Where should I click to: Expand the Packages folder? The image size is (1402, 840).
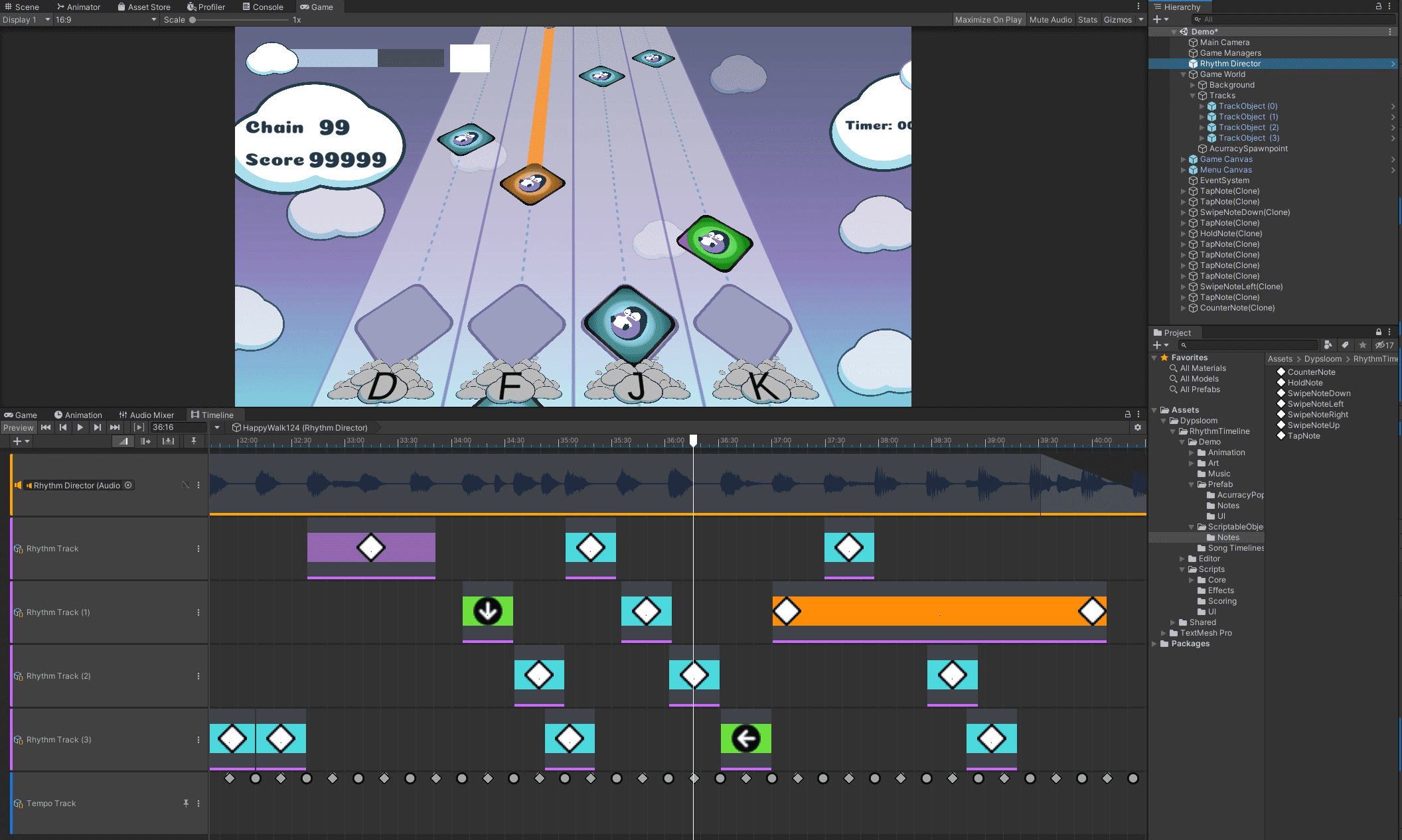click(1154, 644)
